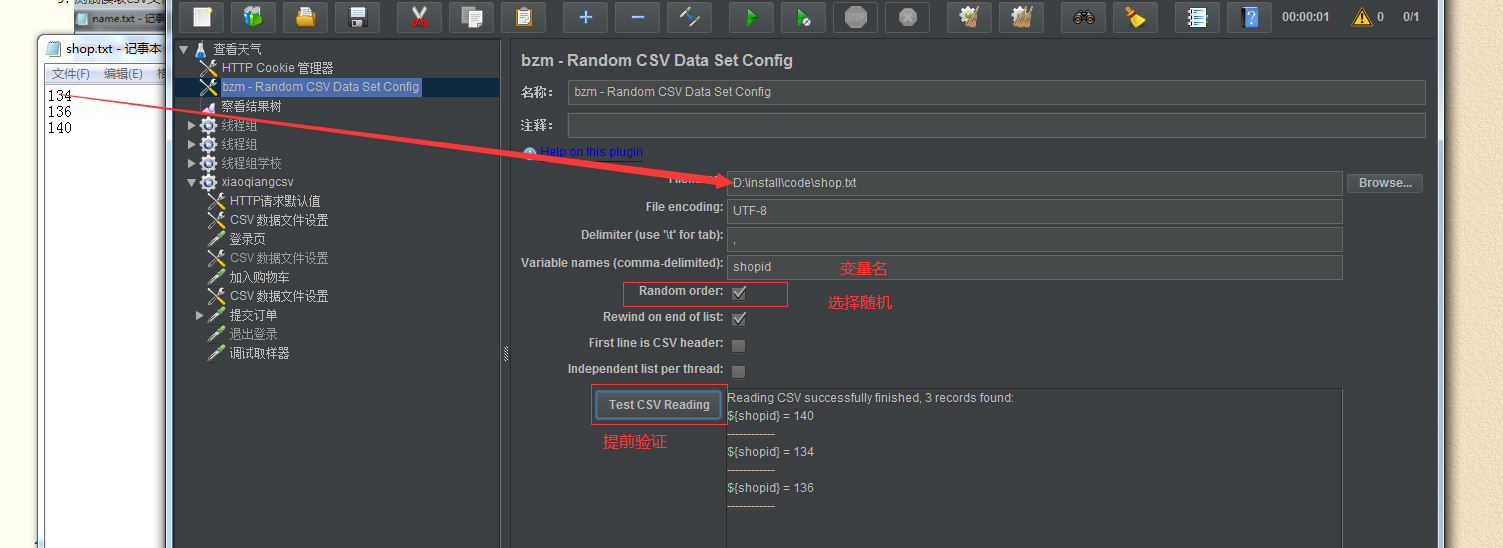Click the ${shopid} = 136 result line
The height and width of the screenshot is (548, 1503).
(x=770, y=488)
